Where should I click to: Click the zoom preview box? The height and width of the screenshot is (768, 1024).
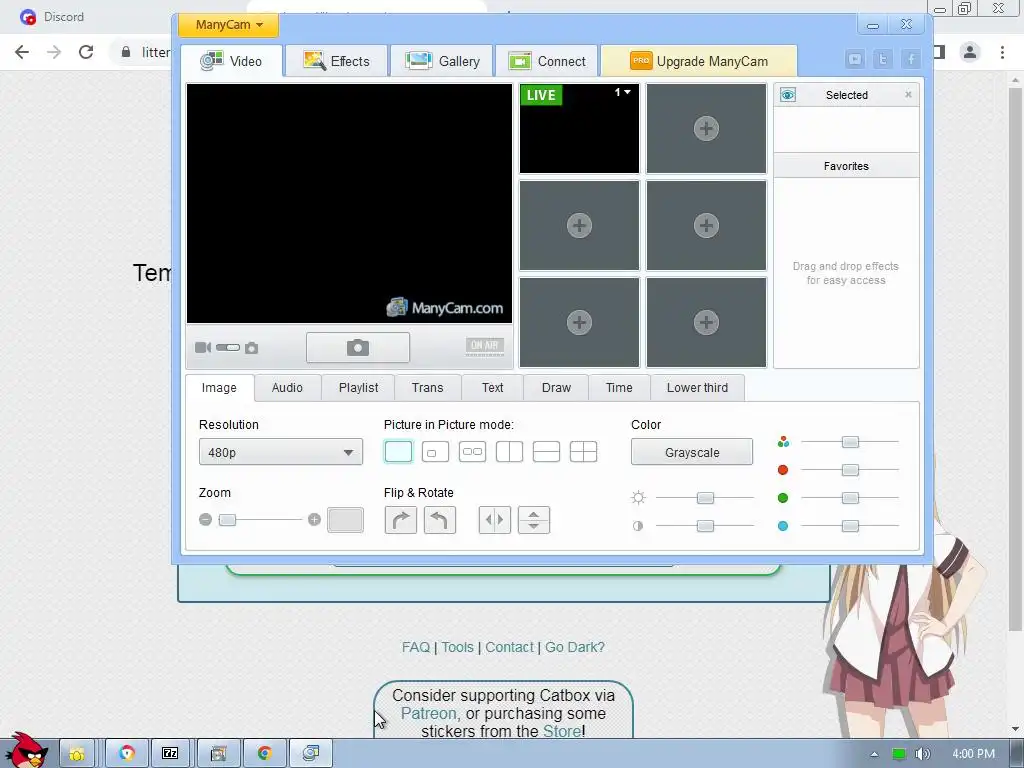tap(345, 520)
